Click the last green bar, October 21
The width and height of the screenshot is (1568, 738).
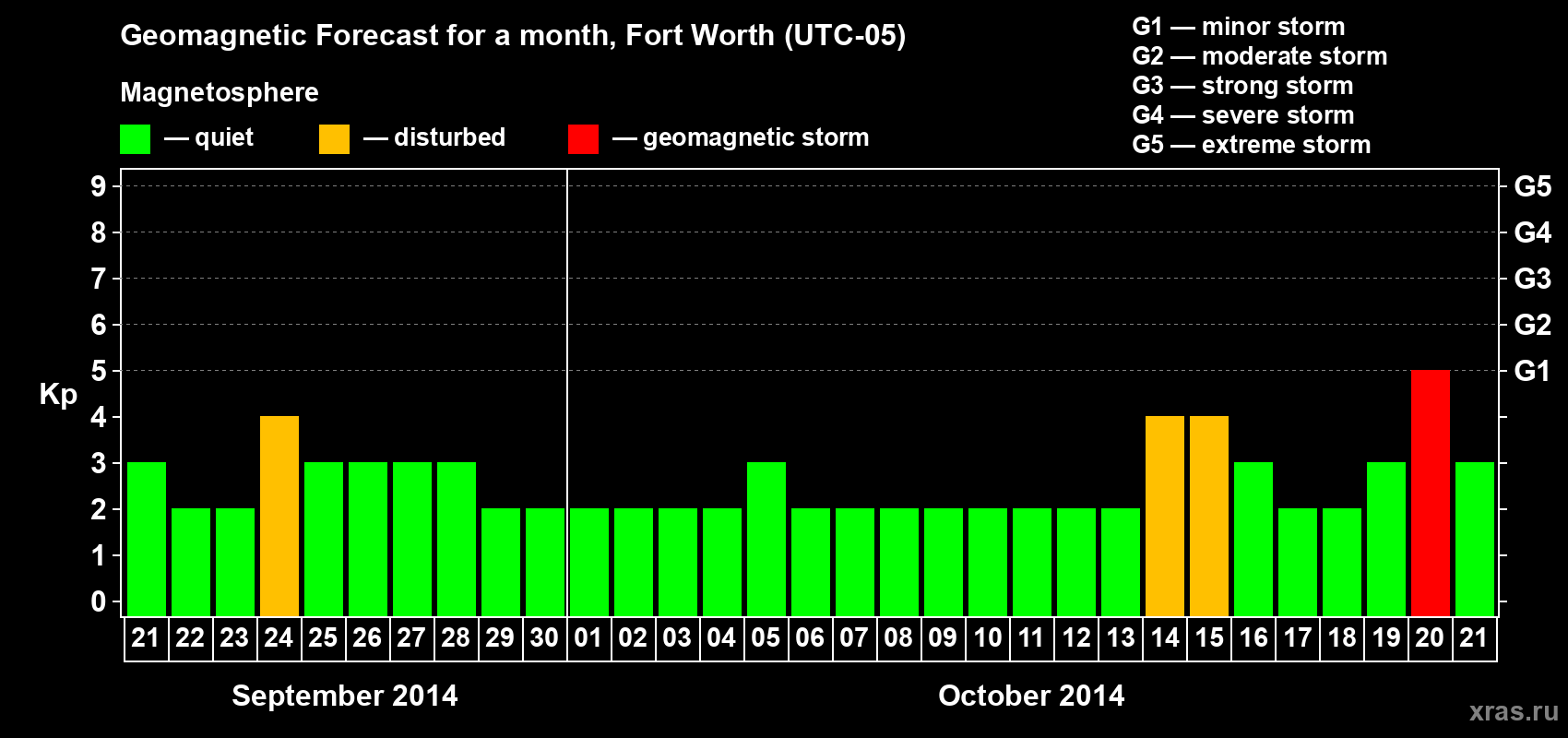(1475, 540)
